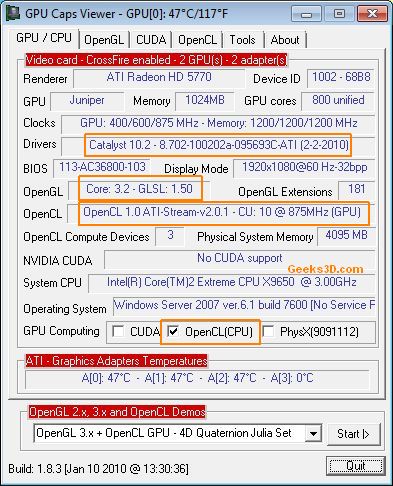Click the Physical System Memory value 4095 MB
The width and height of the screenshot is (393, 486).
346,235
